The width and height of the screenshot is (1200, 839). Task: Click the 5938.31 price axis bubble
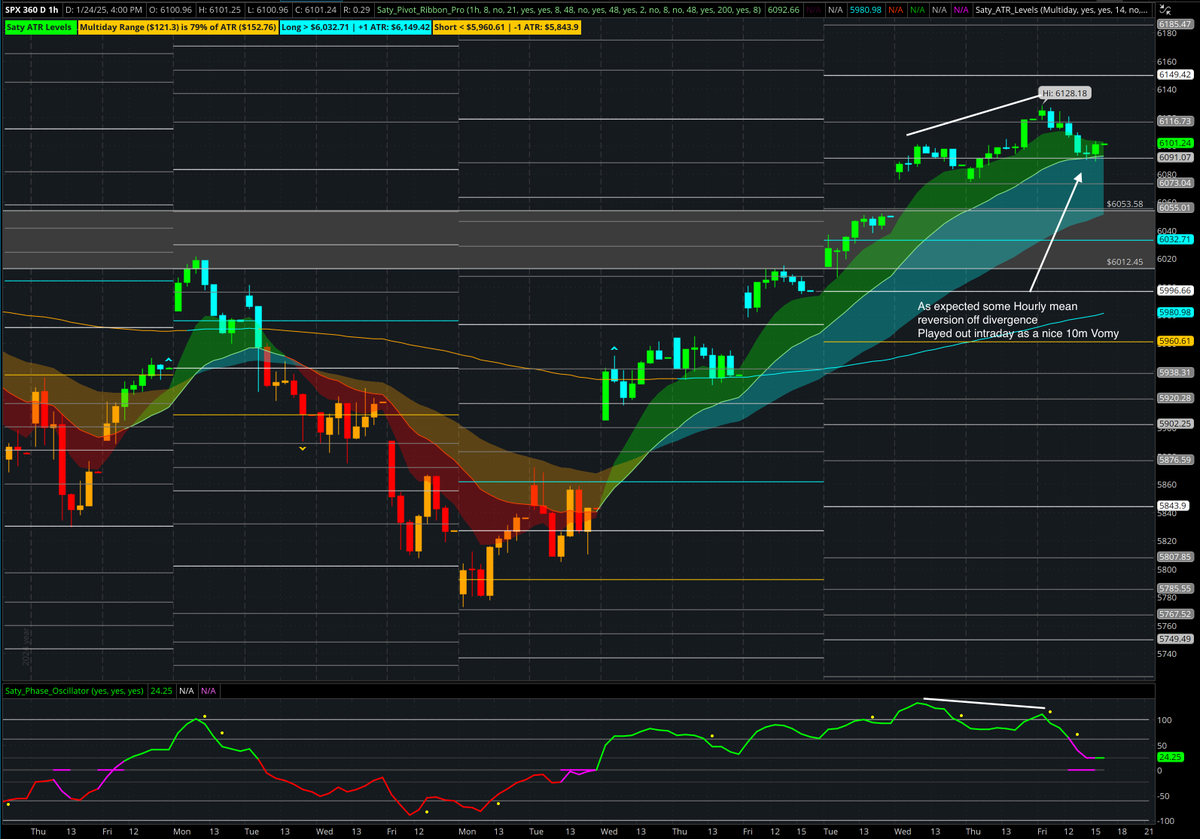(x=1174, y=372)
